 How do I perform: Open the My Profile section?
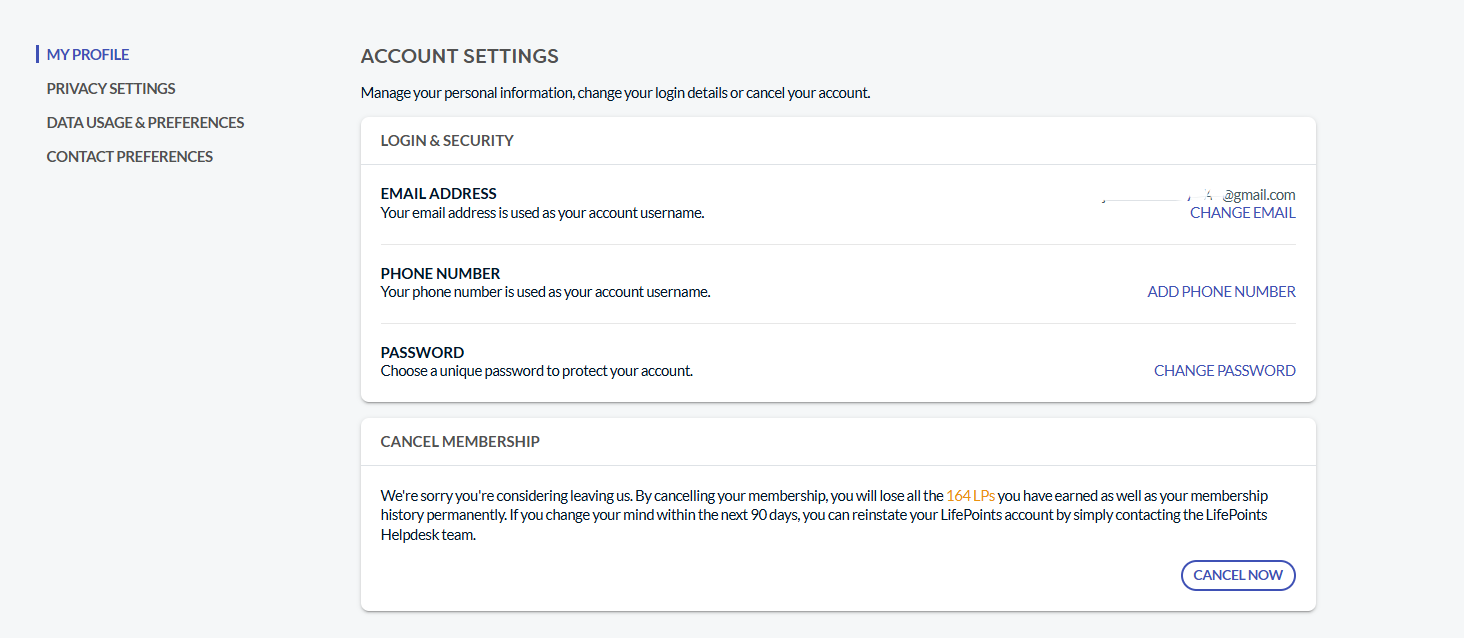coord(88,55)
